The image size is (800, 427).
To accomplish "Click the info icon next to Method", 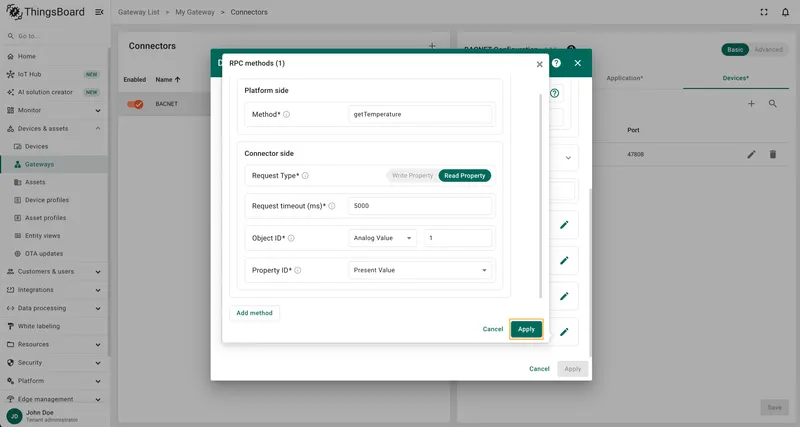I will [x=286, y=114].
